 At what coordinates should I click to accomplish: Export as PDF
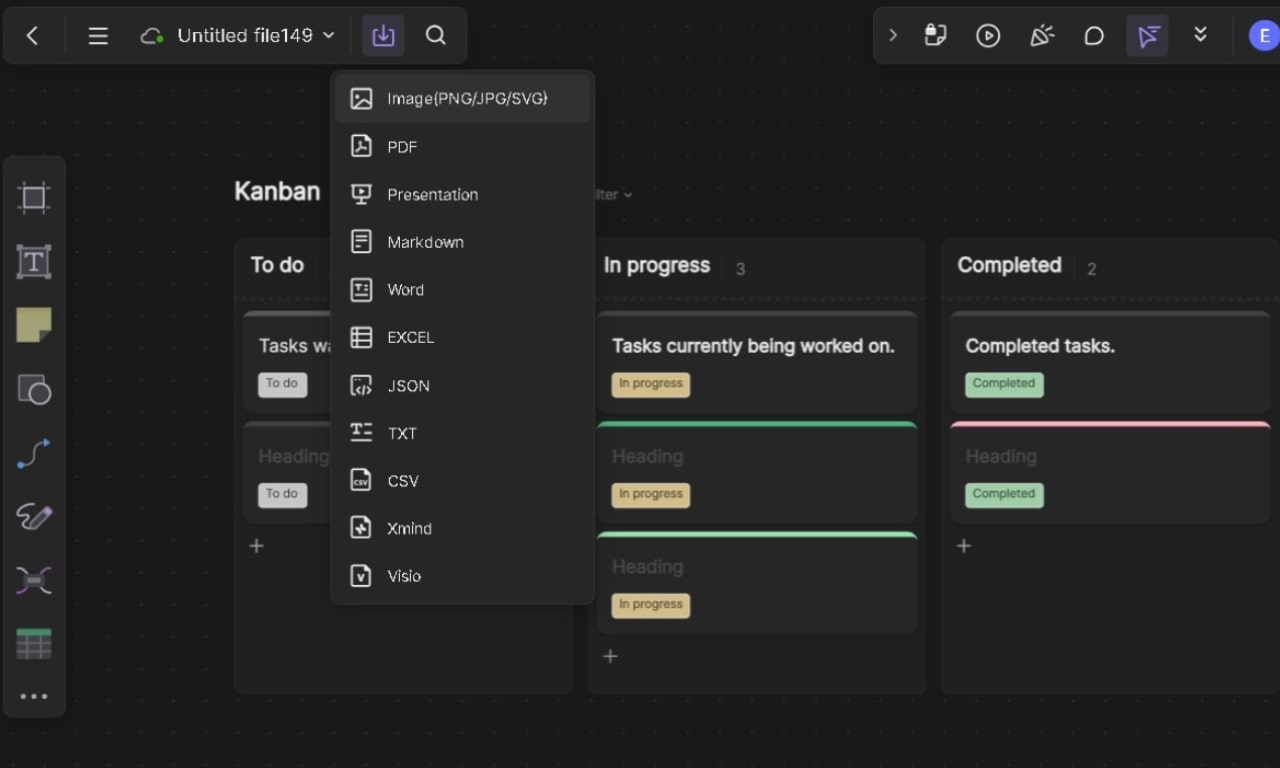(462, 146)
